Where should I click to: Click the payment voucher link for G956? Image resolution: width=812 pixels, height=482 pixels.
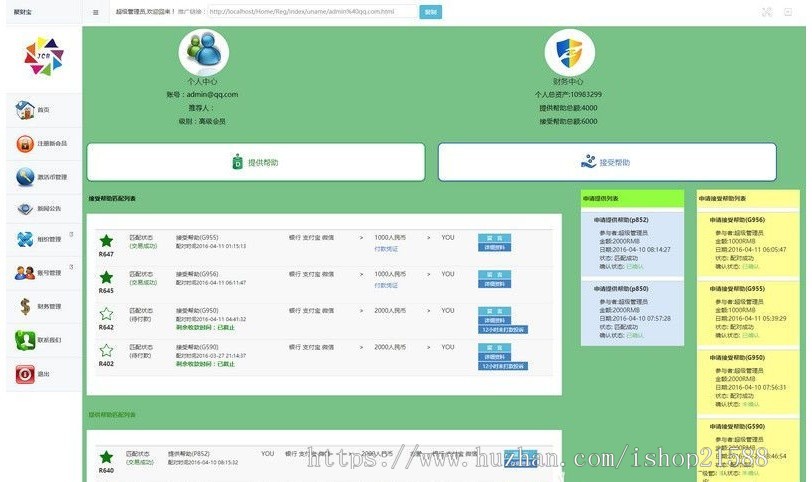tap(386, 285)
